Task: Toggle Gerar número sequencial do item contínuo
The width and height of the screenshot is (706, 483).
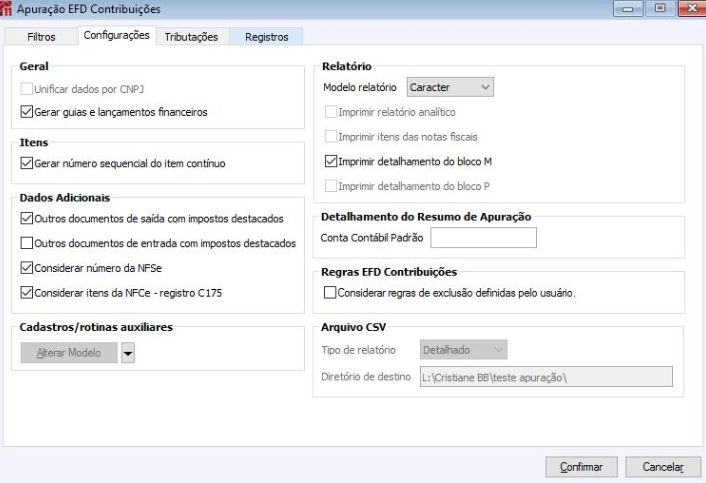Action: tap(27, 163)
